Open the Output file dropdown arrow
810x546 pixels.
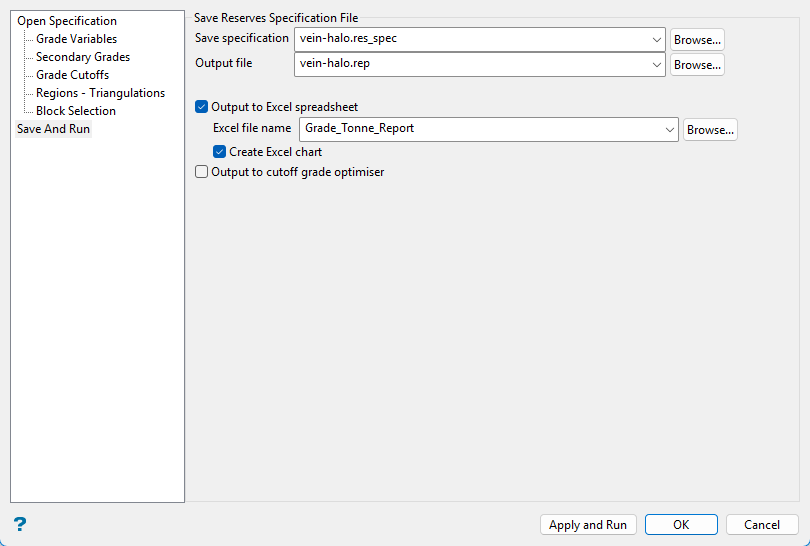tap(656, 65)
